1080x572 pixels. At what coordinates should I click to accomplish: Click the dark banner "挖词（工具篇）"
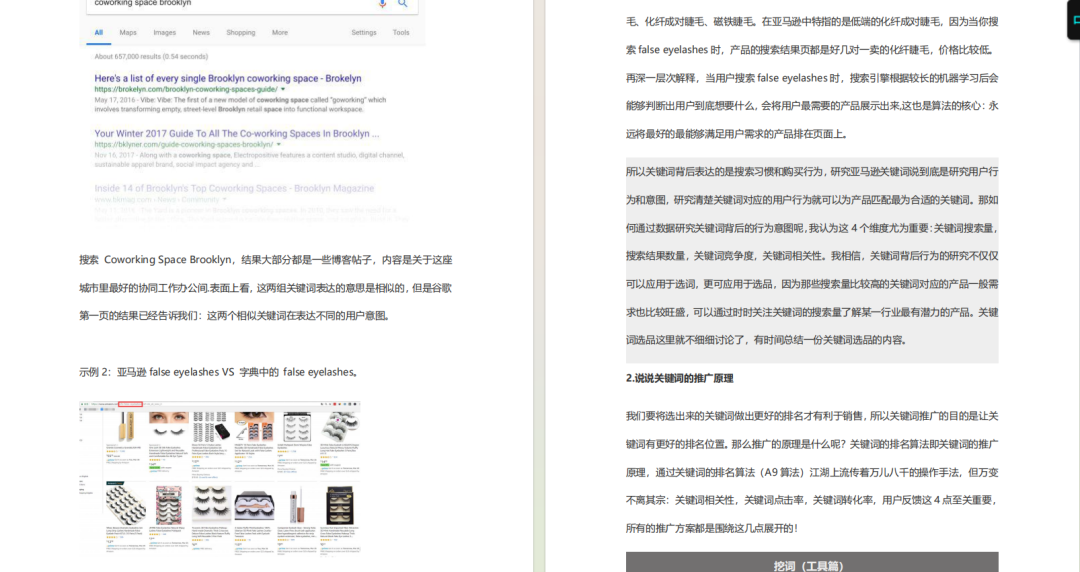[812, 562]
